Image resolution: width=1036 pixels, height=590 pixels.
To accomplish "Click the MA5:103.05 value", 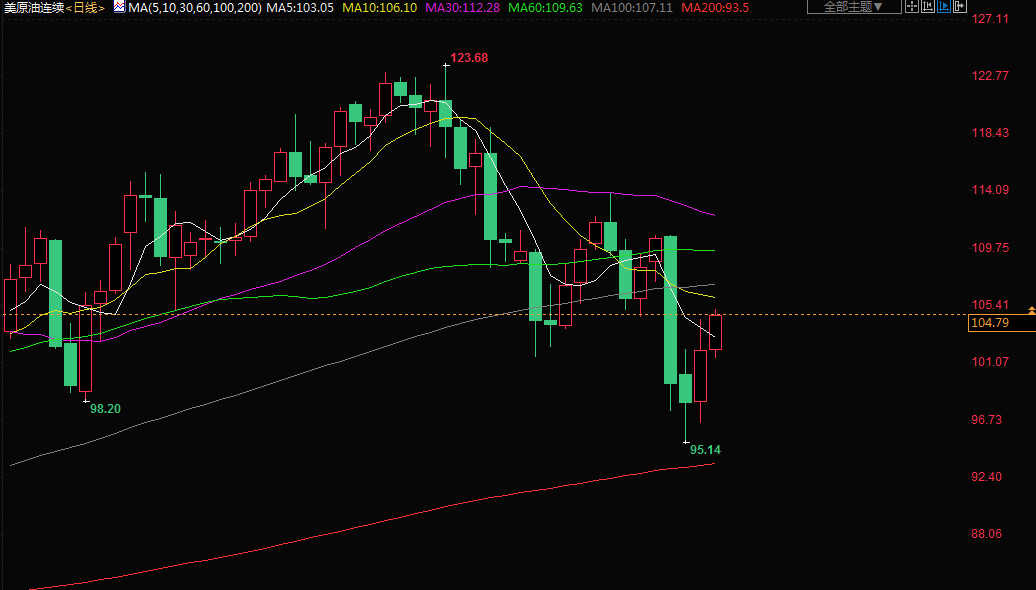I will point(300,8).
